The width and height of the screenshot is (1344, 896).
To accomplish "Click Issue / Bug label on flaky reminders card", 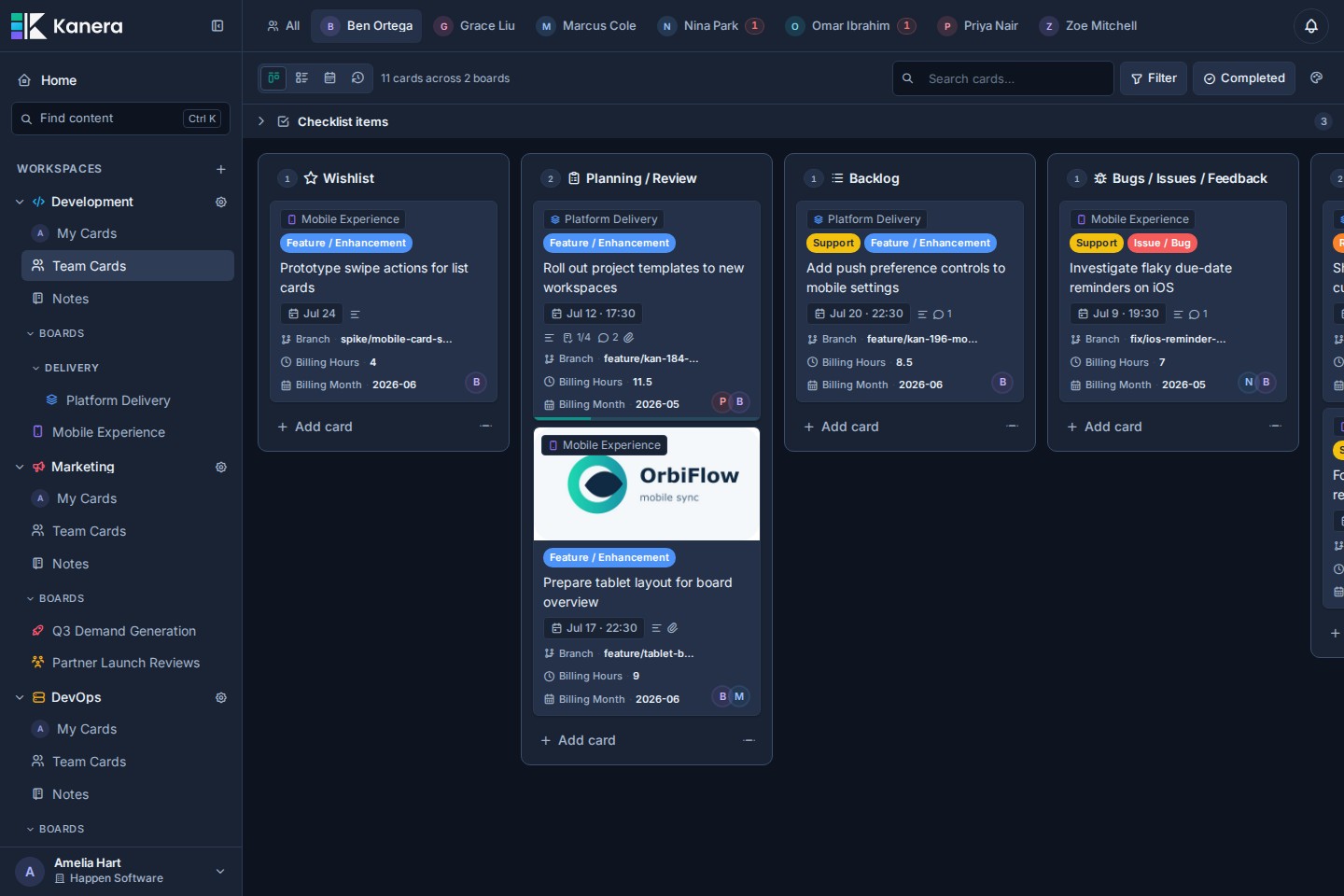I will point(1162,243).
